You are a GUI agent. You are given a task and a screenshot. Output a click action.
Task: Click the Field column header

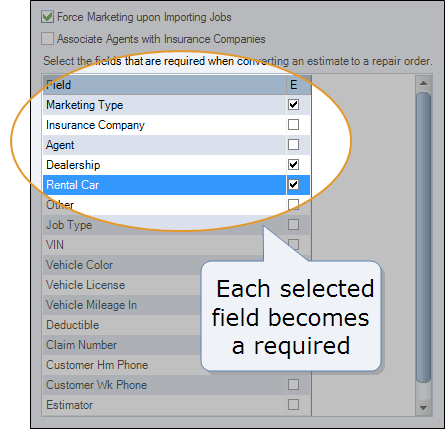click(164, 85)
